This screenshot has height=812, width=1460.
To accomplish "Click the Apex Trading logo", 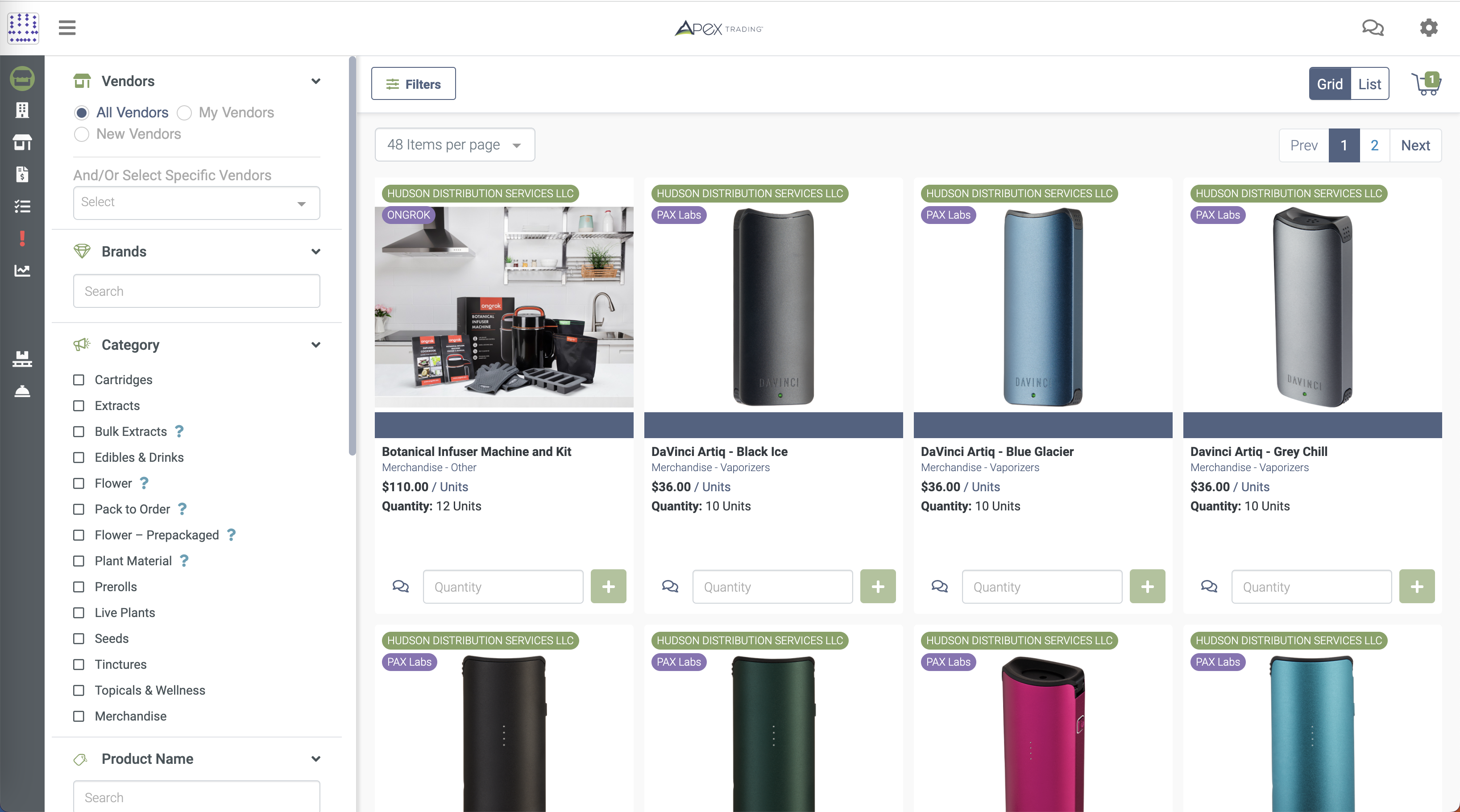I will click(x=719, y=28).
